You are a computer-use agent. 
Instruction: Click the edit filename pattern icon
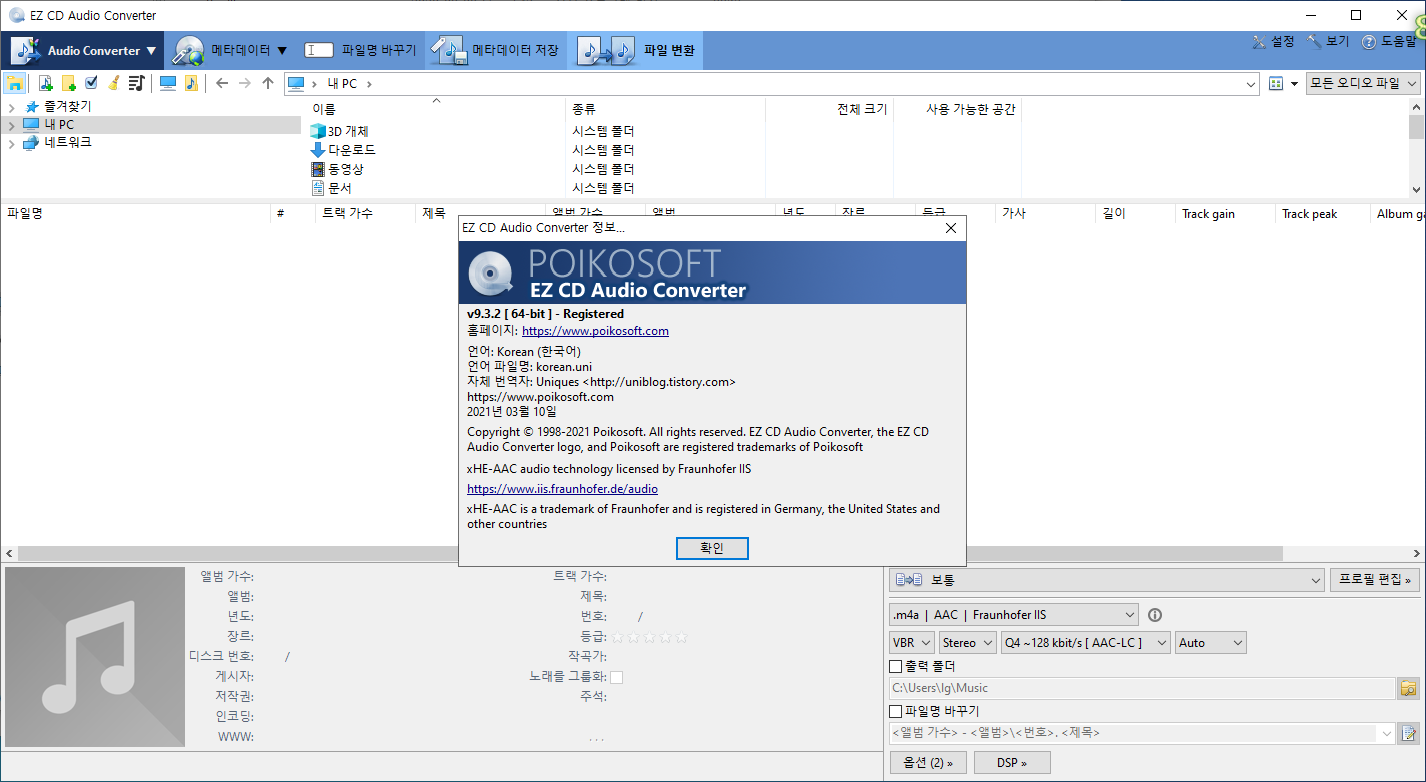tap(1409, 733)
